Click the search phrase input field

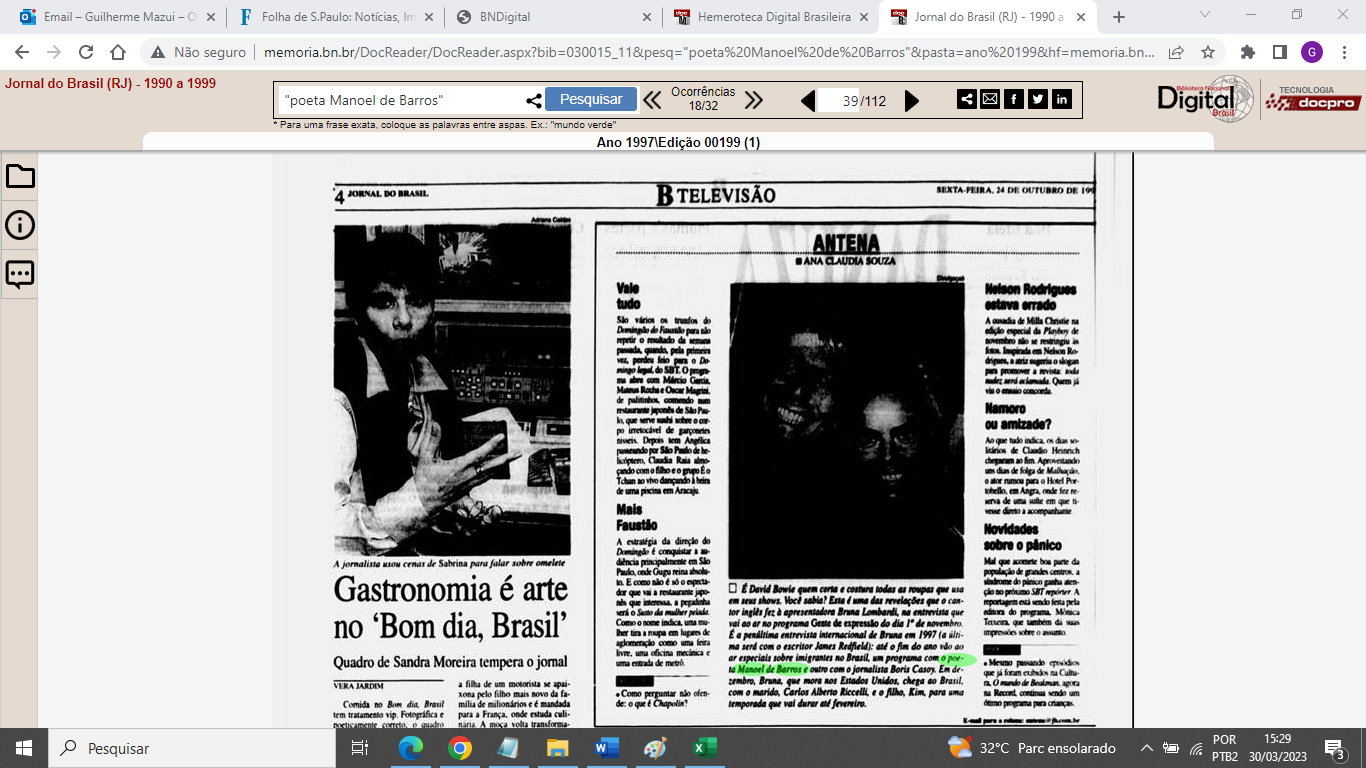point(400,100)
